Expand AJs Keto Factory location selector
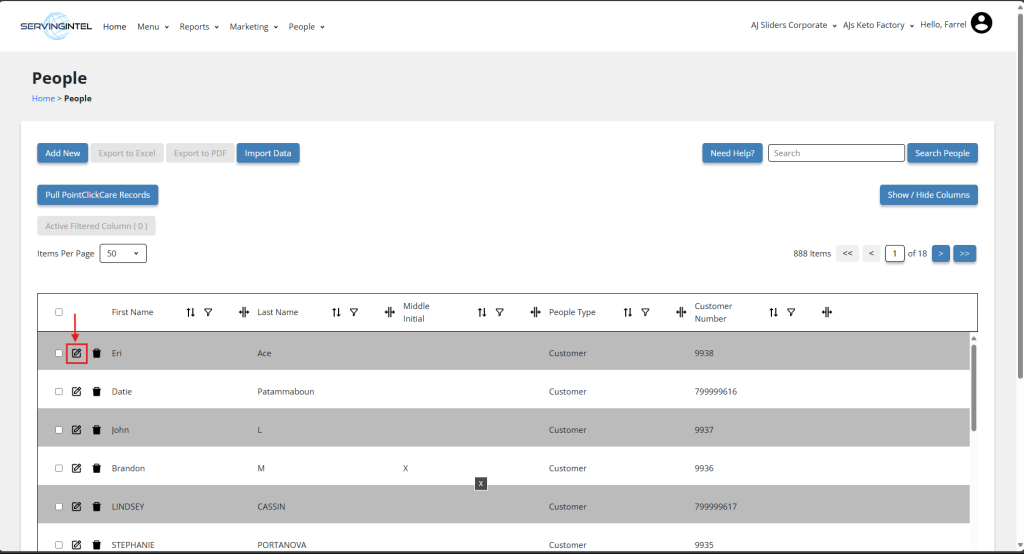Screen dimensions: 1024x554 tap(877, 25)
